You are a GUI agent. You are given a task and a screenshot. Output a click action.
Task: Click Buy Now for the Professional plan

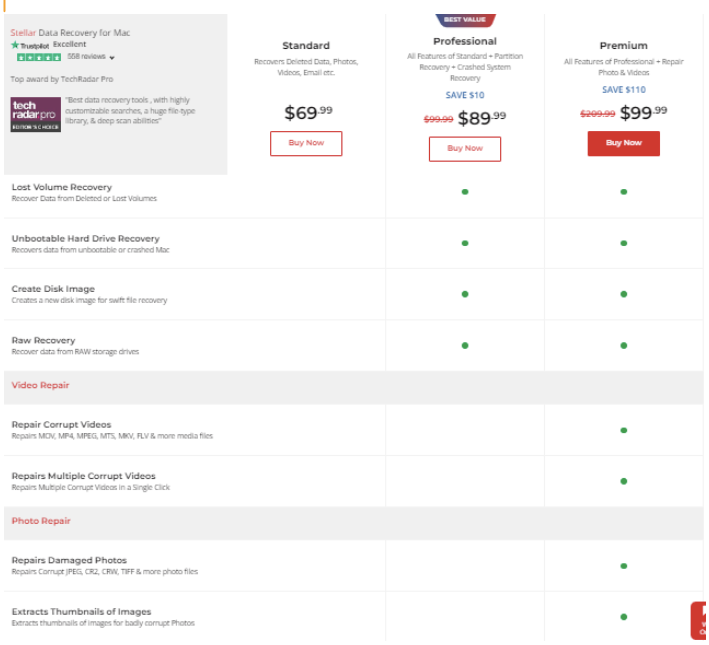pos(465,148)
